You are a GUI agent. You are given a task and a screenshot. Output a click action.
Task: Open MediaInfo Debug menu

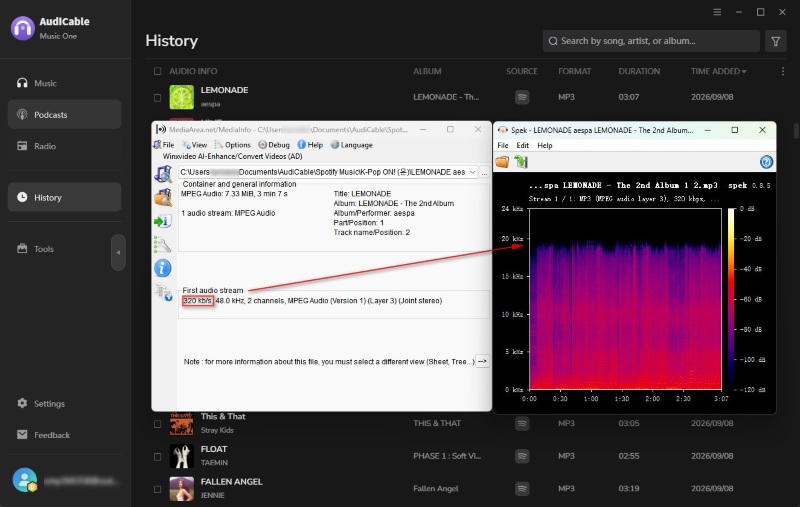coord(274,145)
